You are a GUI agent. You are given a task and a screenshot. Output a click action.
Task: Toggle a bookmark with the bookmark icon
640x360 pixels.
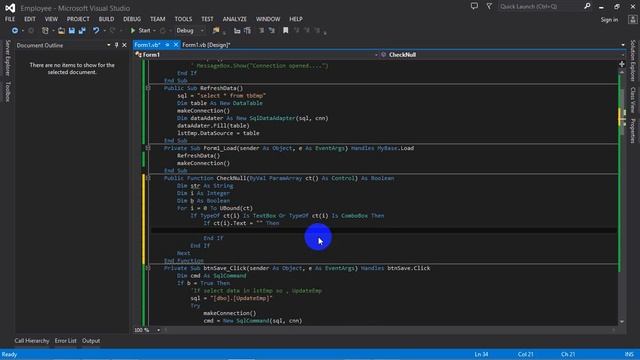pyautogui.click(x=285, y=31)
